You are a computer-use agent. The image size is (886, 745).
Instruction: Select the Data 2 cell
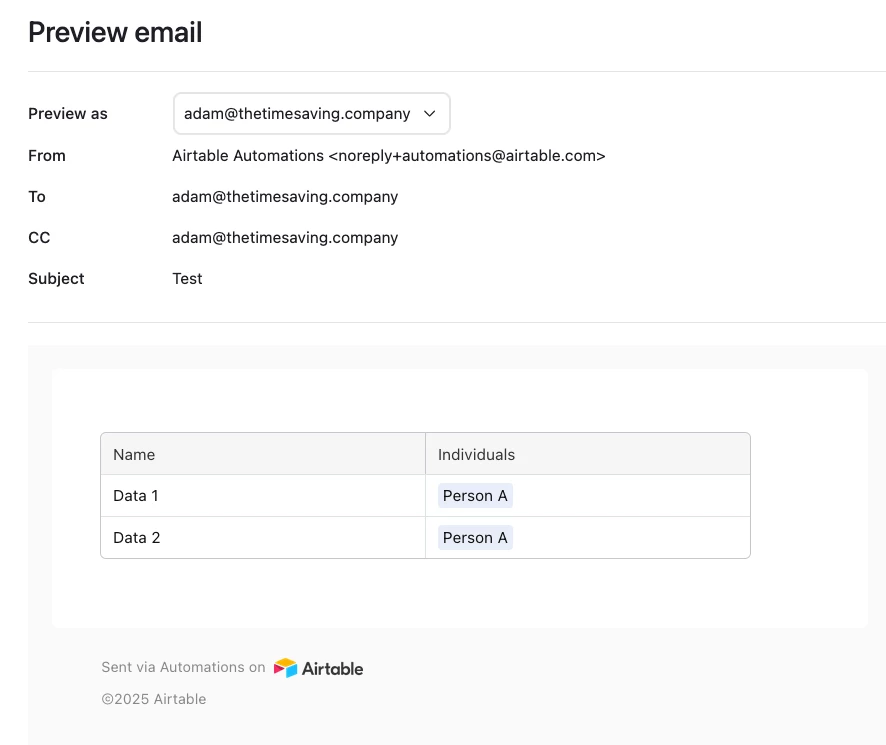coord(263,538)
